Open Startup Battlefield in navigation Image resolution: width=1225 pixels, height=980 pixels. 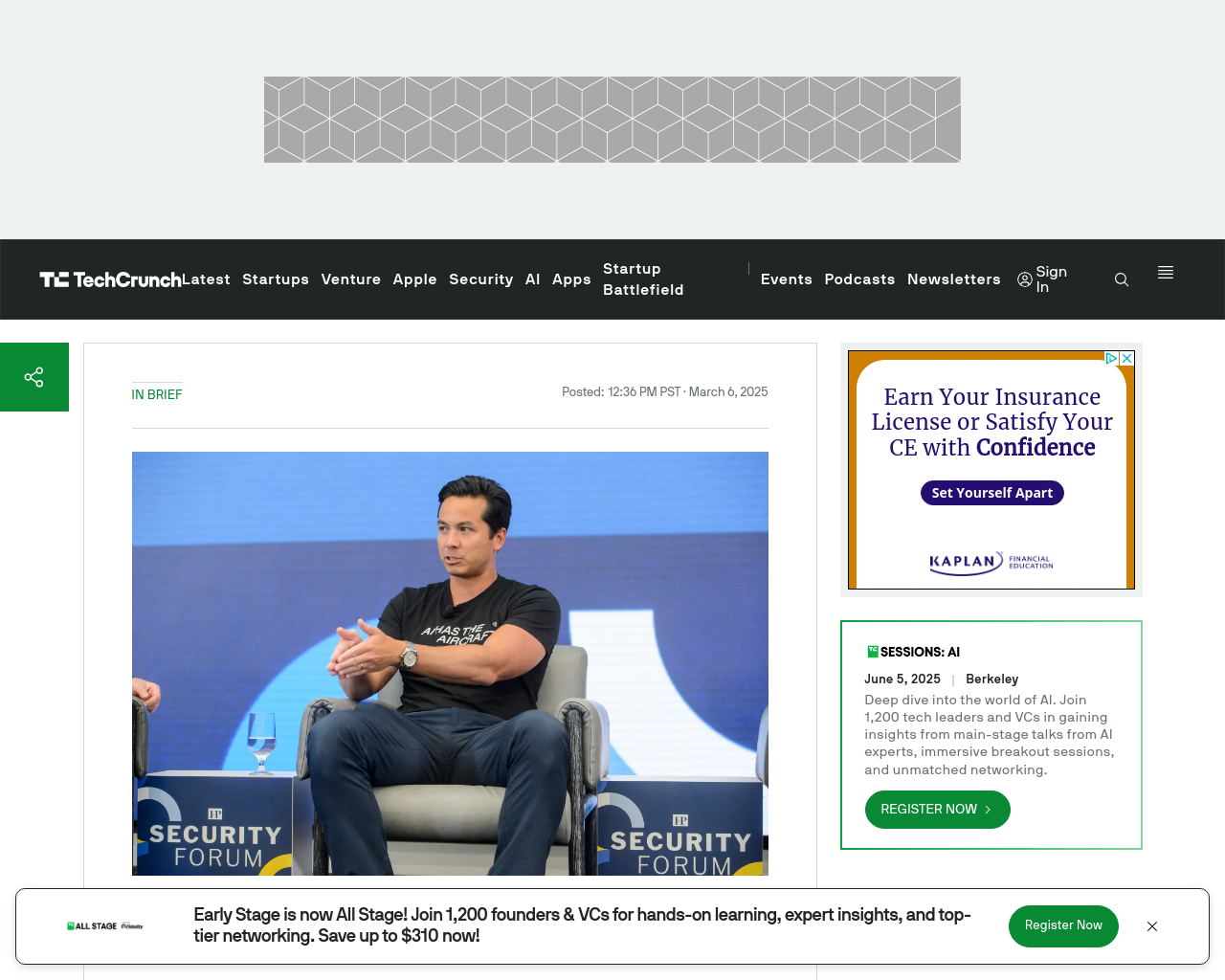[x=643, y=279]
